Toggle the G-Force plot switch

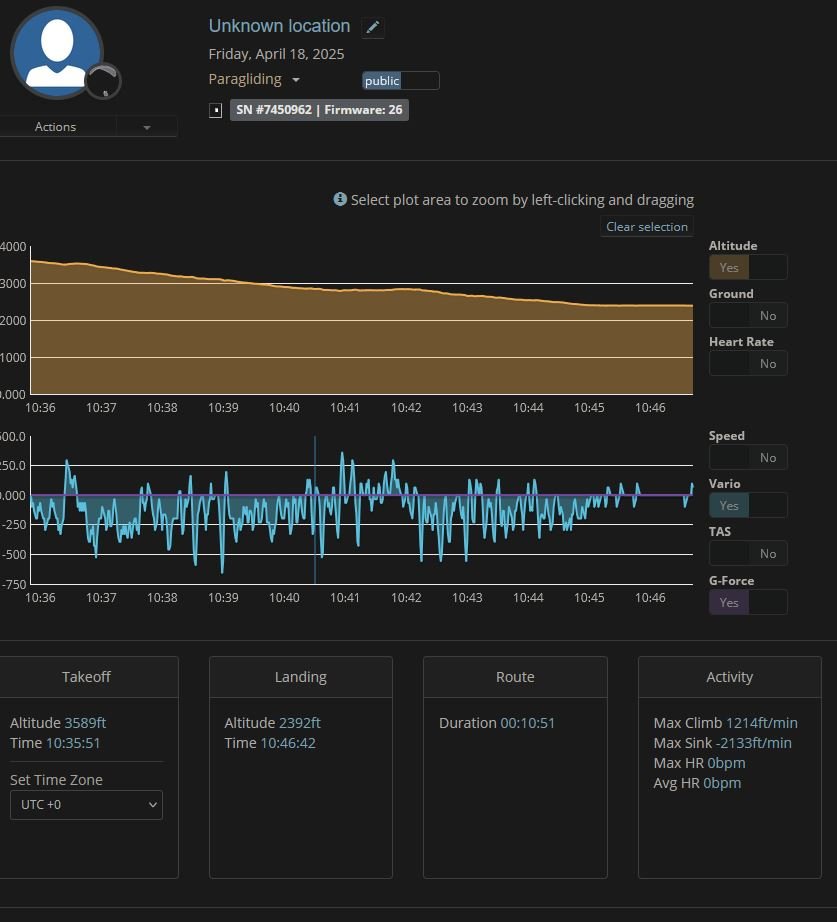(748, 602)
